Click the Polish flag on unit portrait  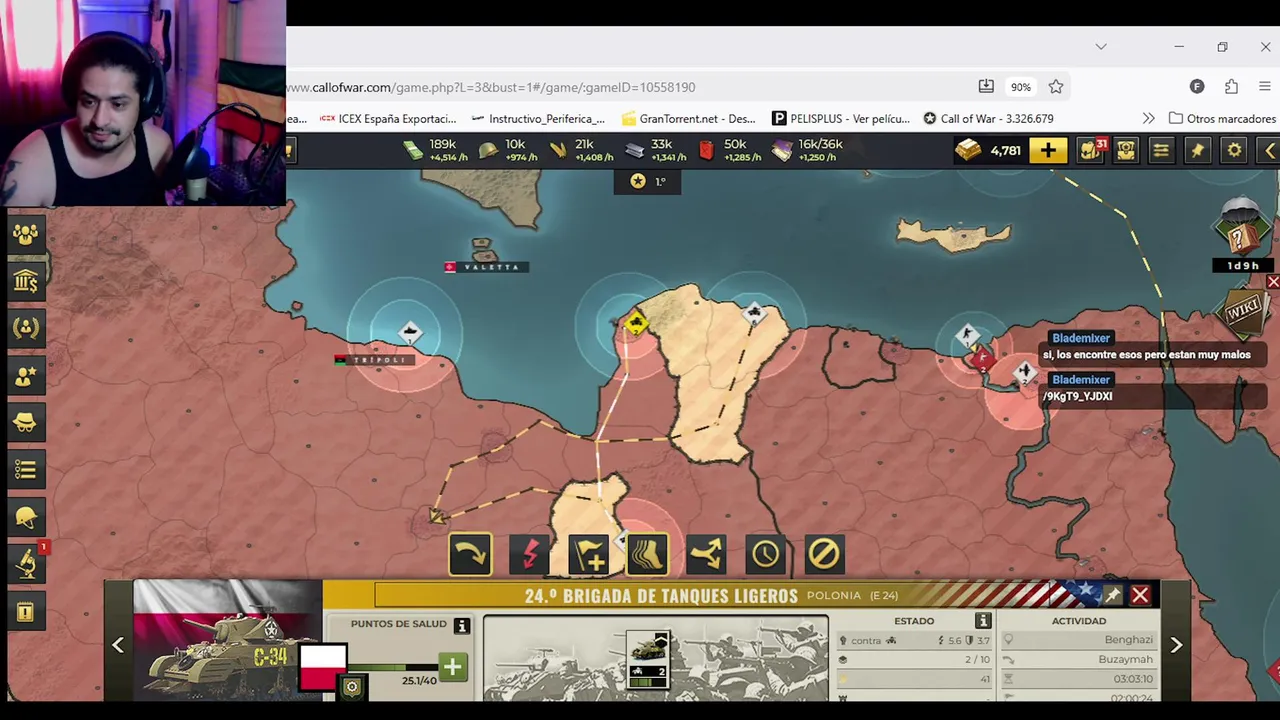click(323, 667)
